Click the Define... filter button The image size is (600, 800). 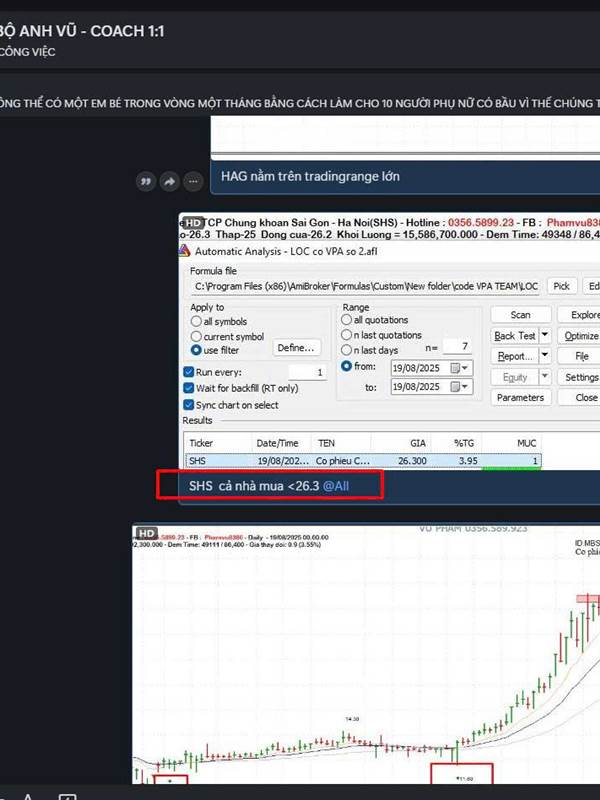[296, 347]
